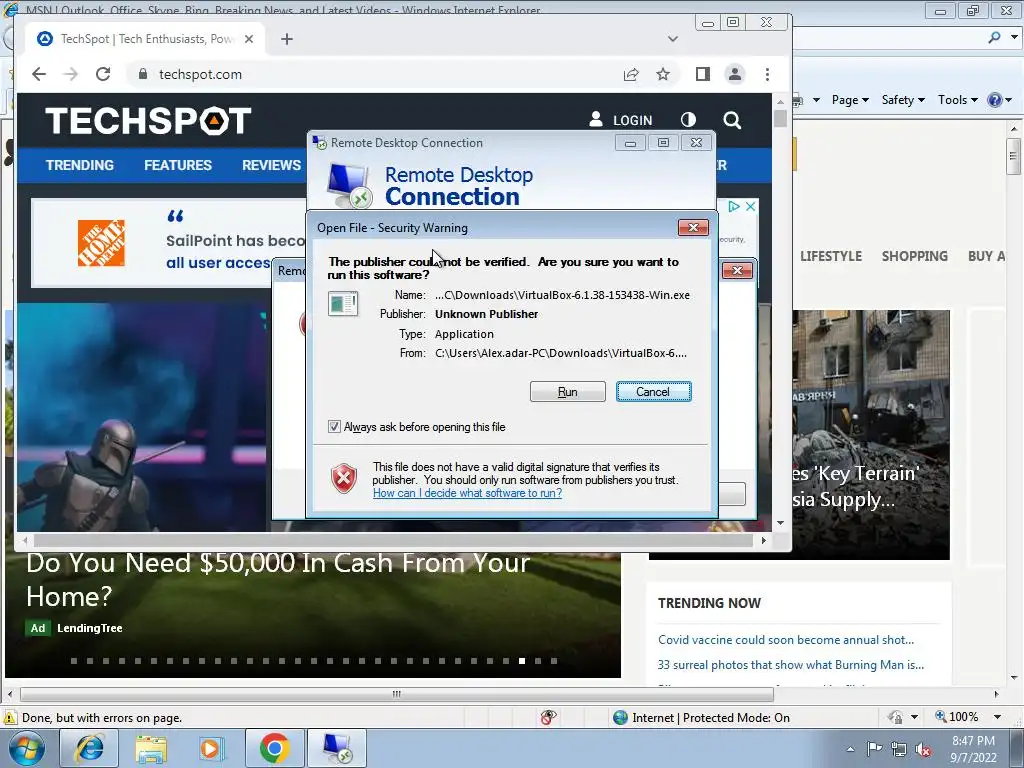Click Cancel in the Security Warning dialog
The height and width of the screenshot is (768, 1024).
coord(653,392)
